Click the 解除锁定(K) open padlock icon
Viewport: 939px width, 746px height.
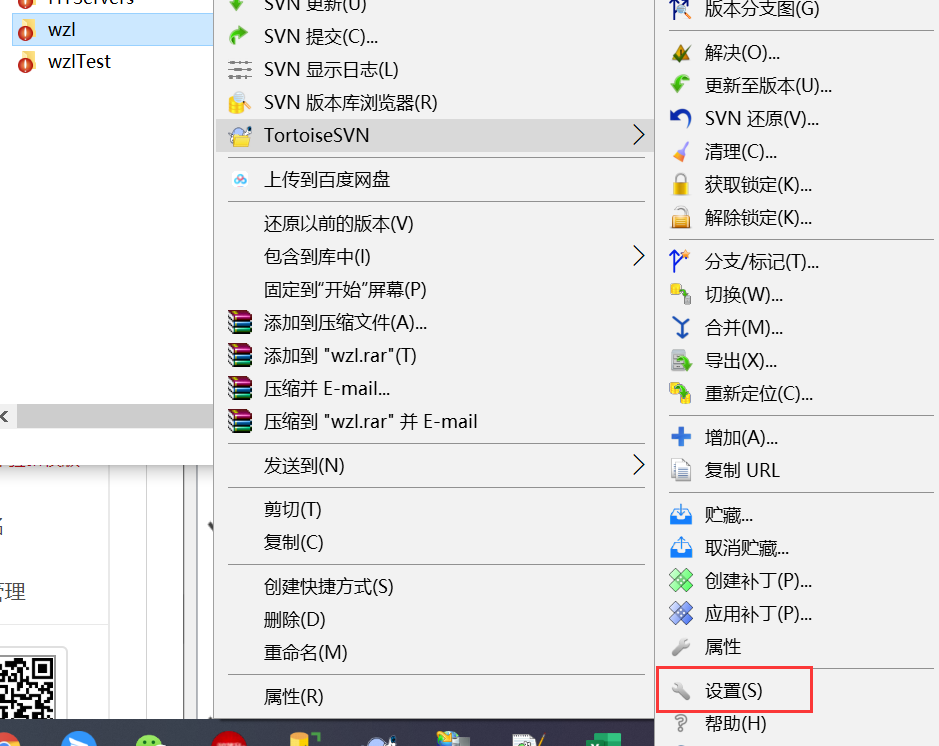tap(681, 217)
